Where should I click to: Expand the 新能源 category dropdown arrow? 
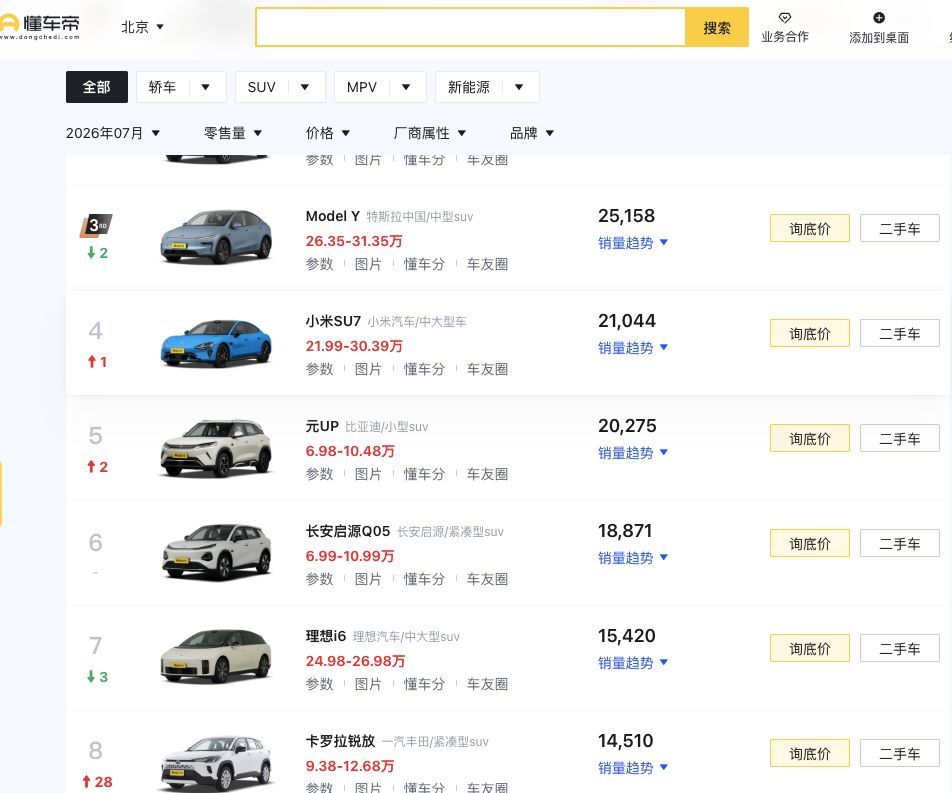coord(519,87)
